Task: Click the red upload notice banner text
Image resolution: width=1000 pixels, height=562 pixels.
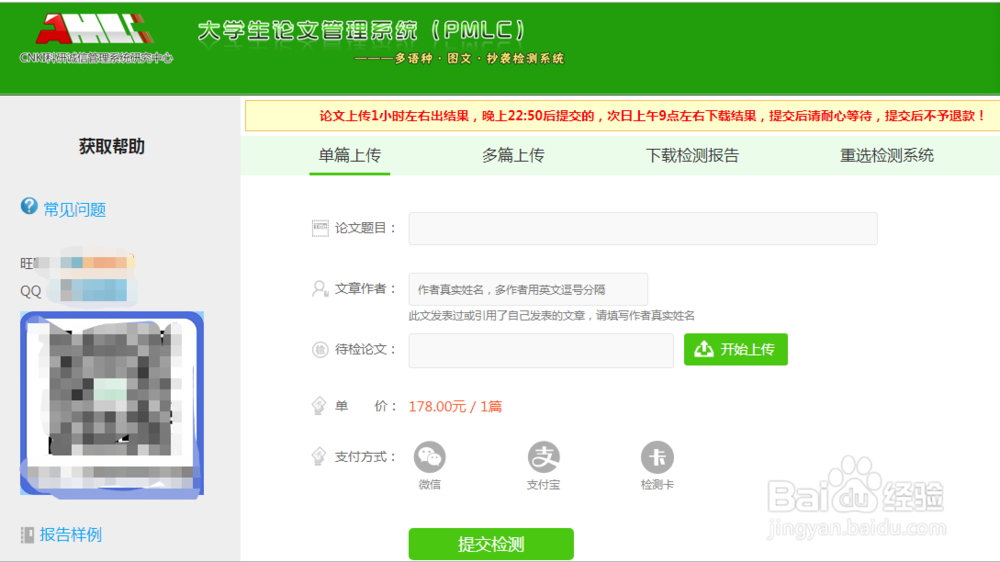Action: coord(652,115)
